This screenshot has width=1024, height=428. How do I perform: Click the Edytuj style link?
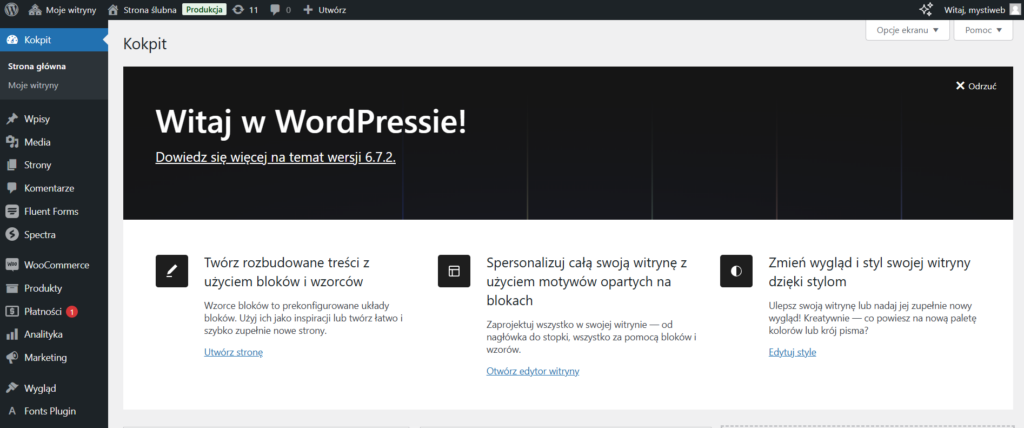coord(792,352)
